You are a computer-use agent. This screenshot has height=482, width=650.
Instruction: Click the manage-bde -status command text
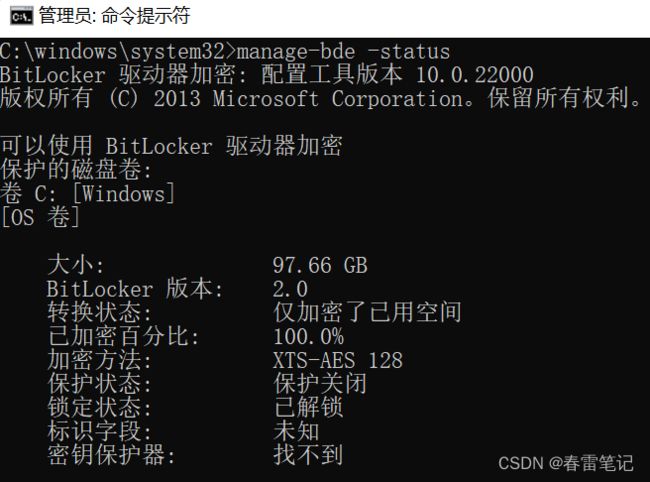click(343, 52)
